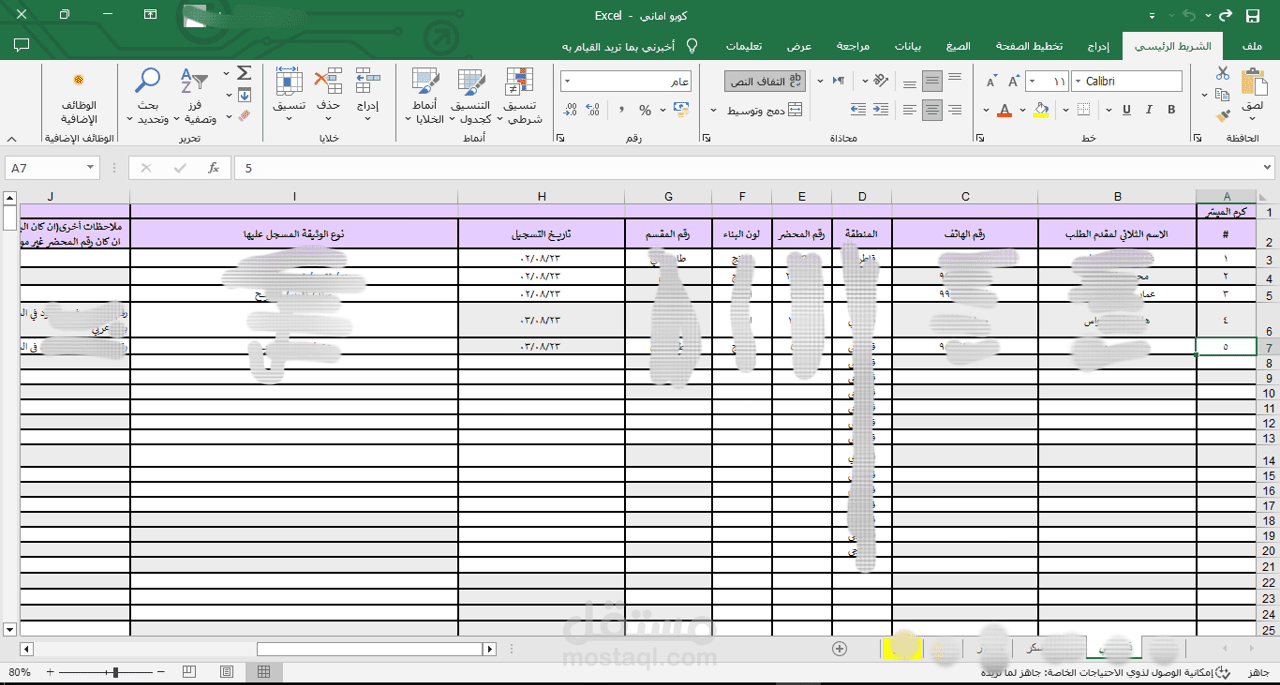This screenshot has height=685, width=1280.
Task: Click the Name Box showing A7
Action: click(x=53, y=168)
